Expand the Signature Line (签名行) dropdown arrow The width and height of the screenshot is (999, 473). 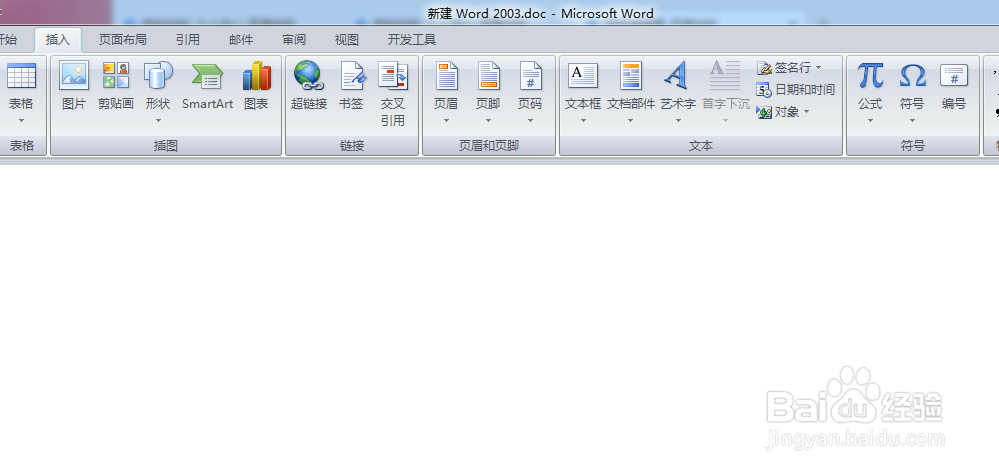819,68
